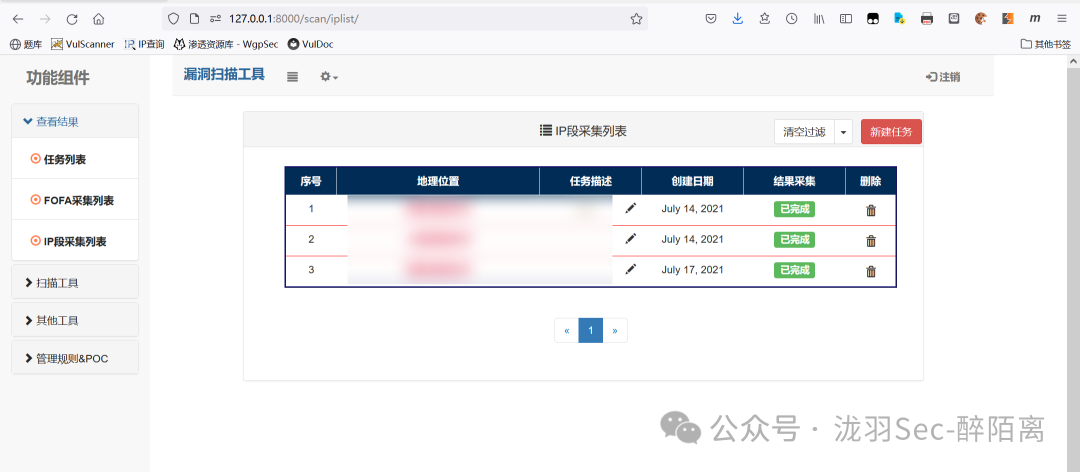
Task: Expand the 其他工具 sidebar section
Action: tap(75, 320)
